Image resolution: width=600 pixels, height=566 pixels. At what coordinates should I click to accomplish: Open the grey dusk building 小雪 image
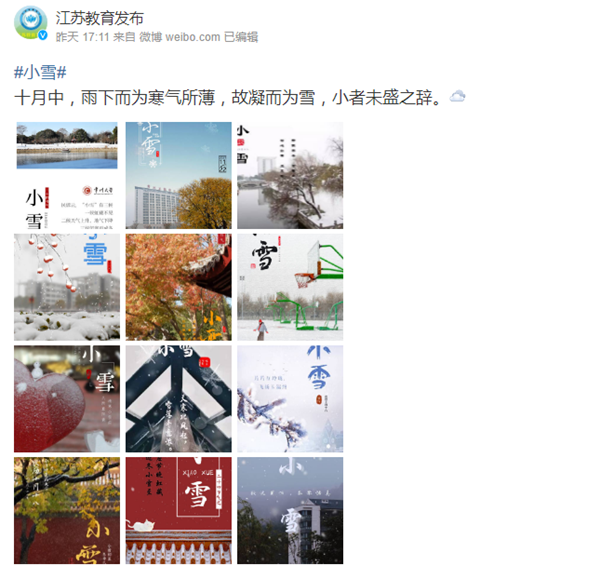tap(290, 511)
